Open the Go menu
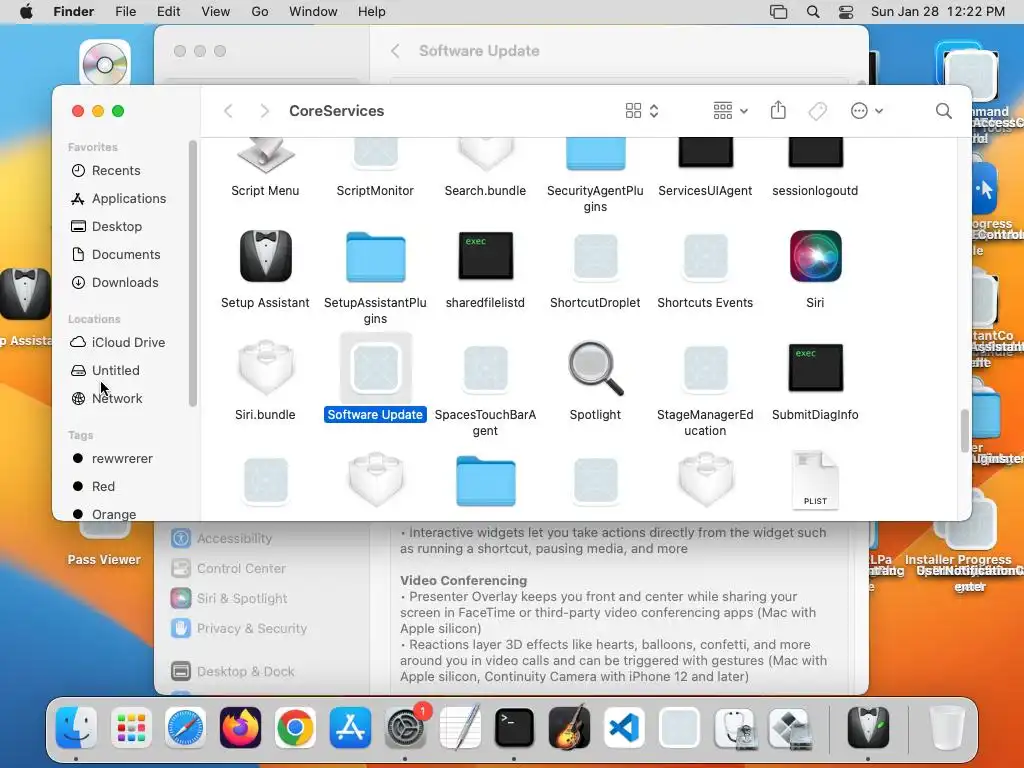This screenshot has width=1024, height=768. [260, 12]
